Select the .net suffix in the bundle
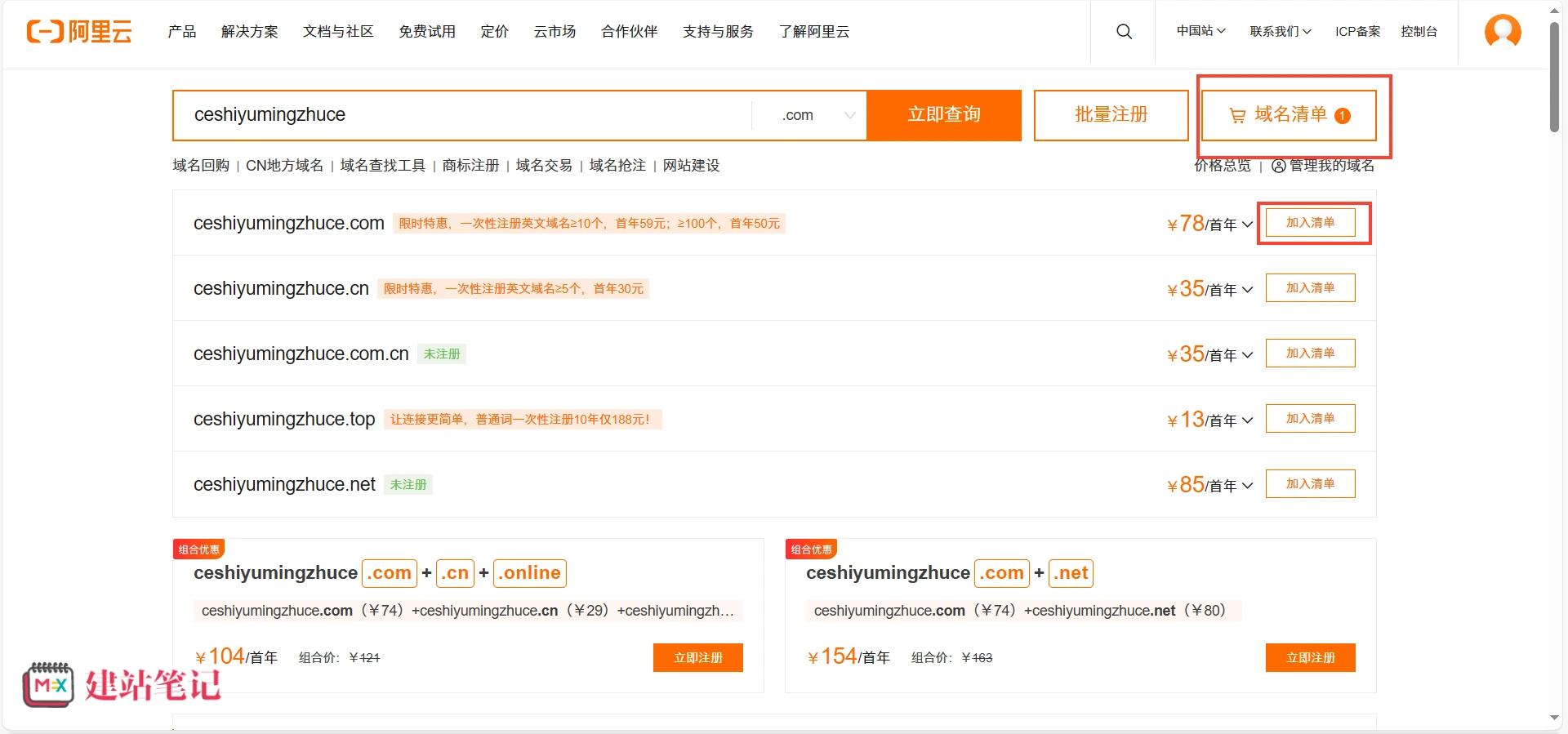 coord(1071,573)
